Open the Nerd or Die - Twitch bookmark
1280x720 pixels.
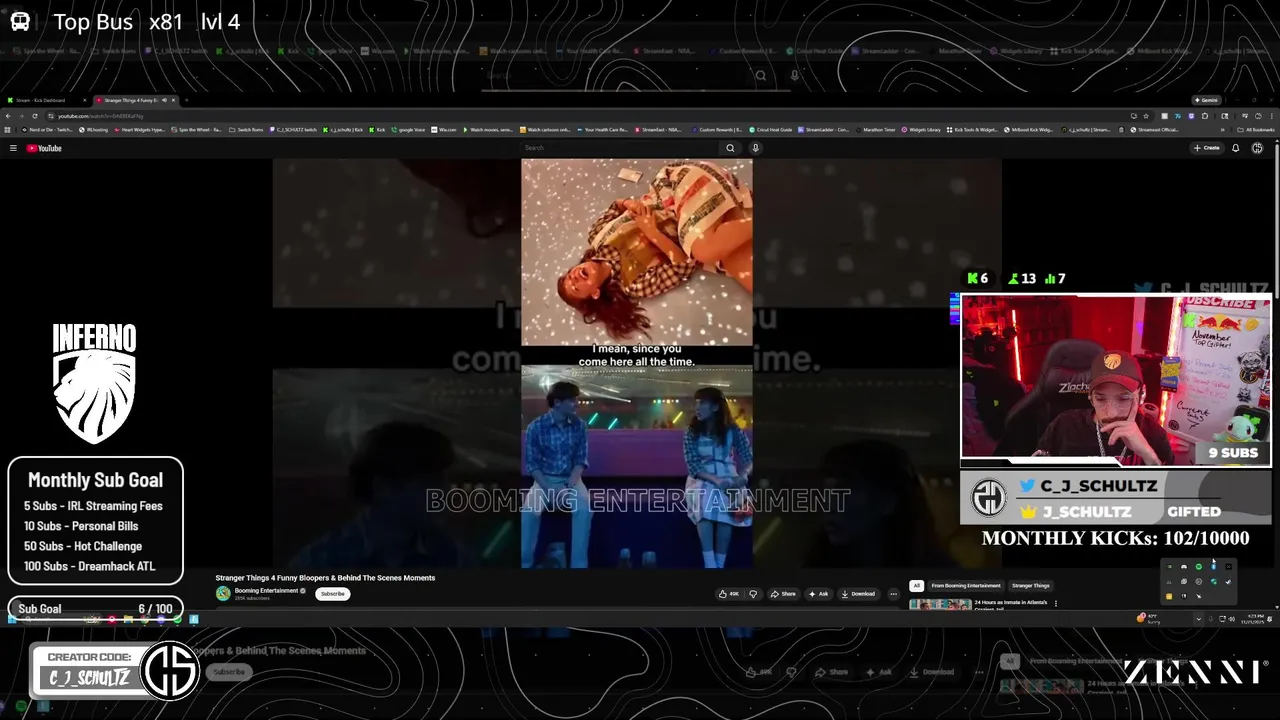coord(46,129)
